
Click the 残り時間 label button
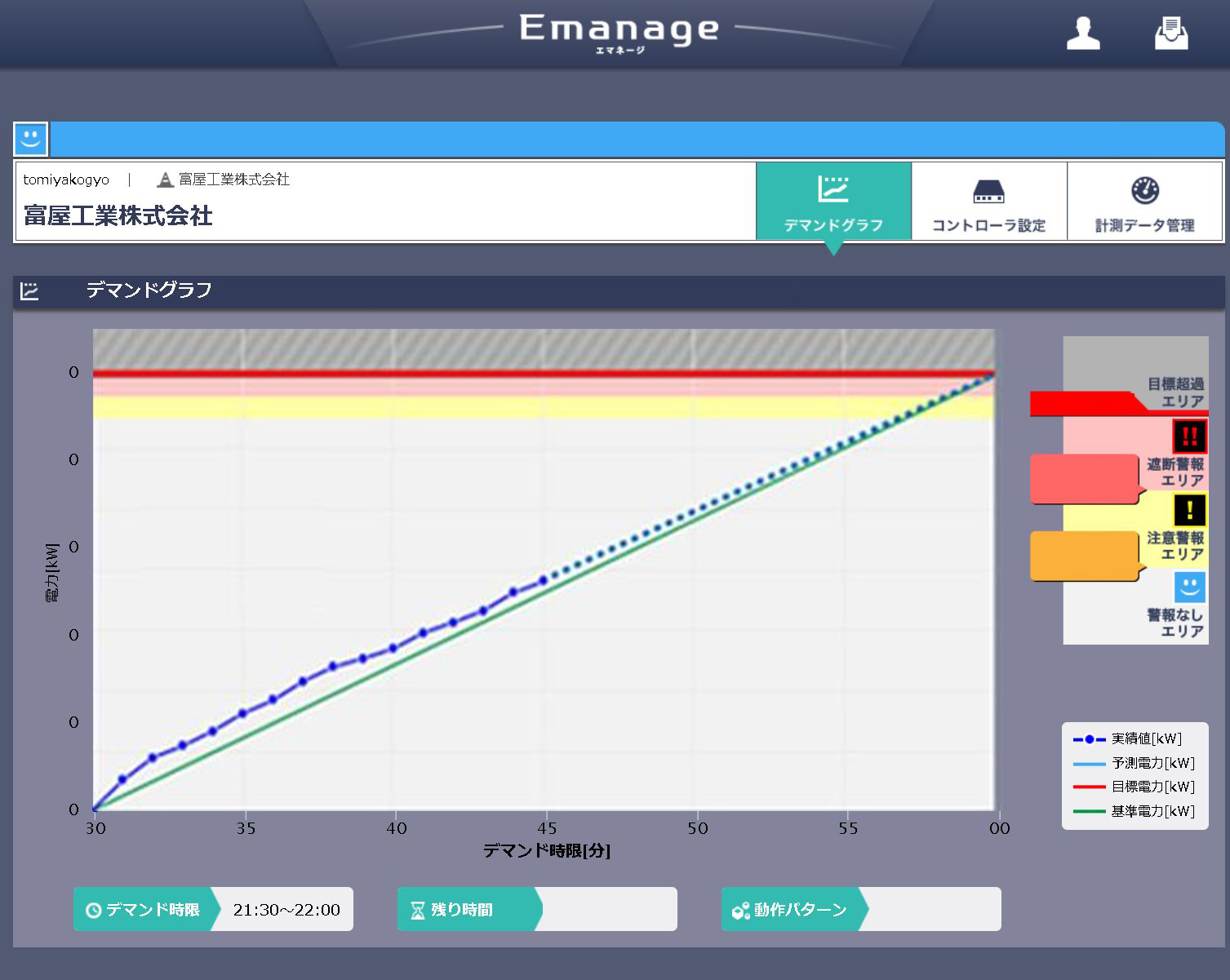click(x=466, y=909)
